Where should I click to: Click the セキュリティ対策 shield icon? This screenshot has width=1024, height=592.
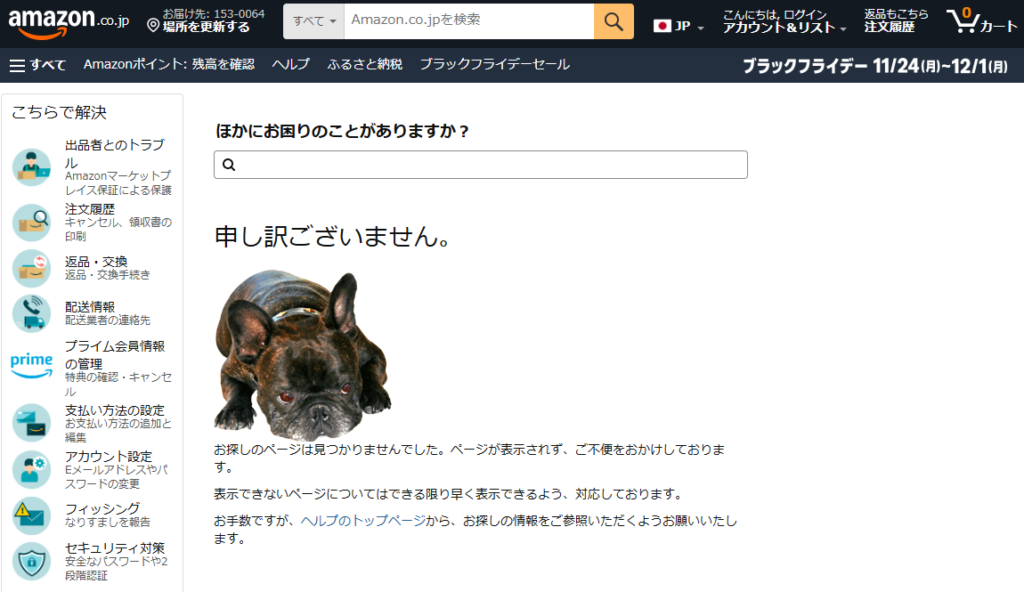pyautogui.click(x=30, y=563)
